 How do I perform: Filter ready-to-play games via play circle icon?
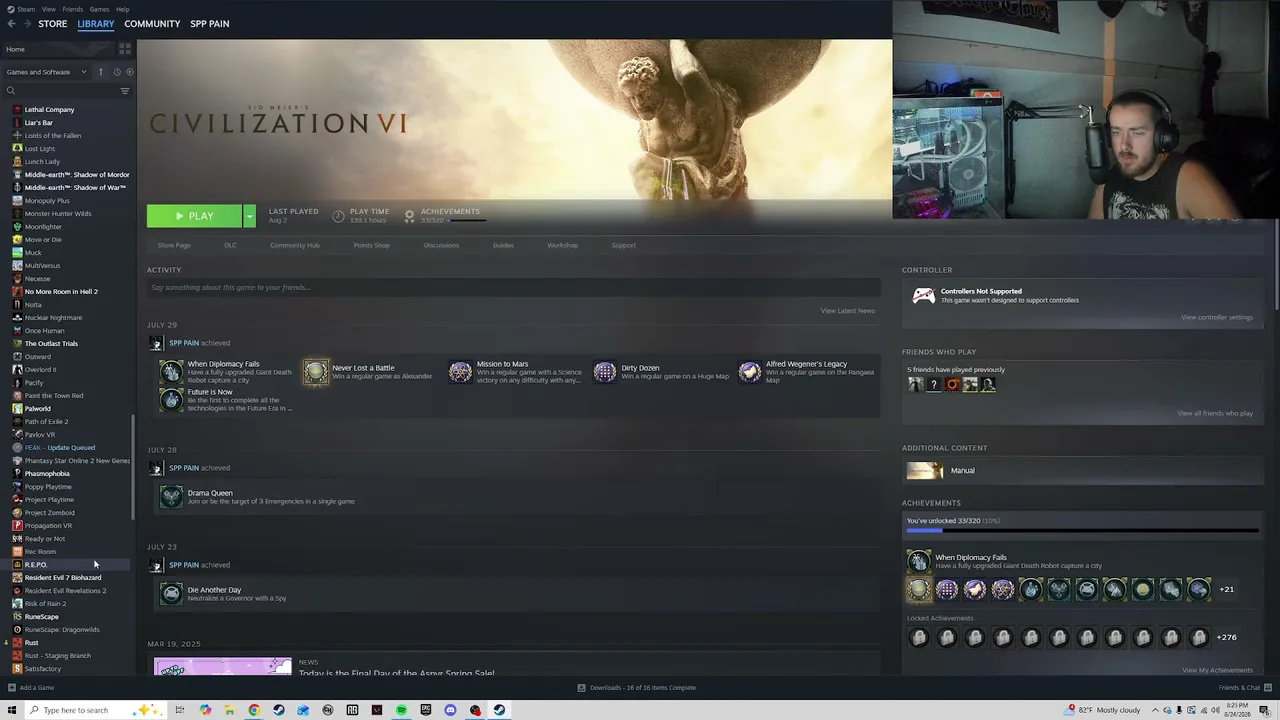pyautogui.click(x=129, y=72)
